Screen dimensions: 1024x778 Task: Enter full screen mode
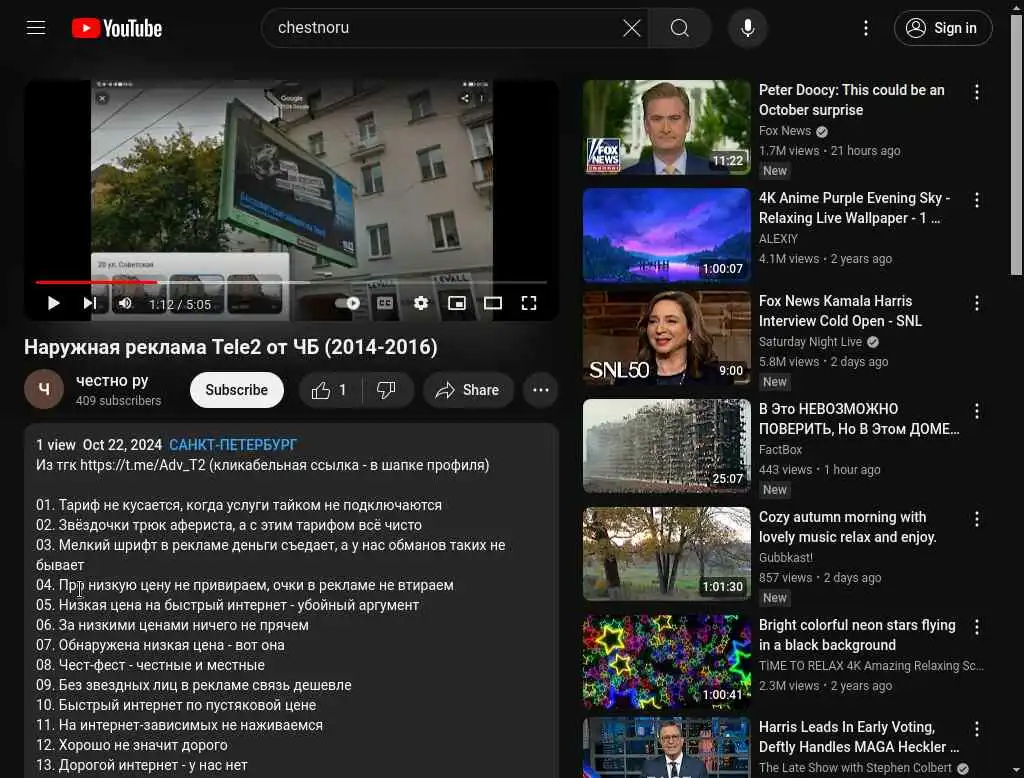point(529,303)
